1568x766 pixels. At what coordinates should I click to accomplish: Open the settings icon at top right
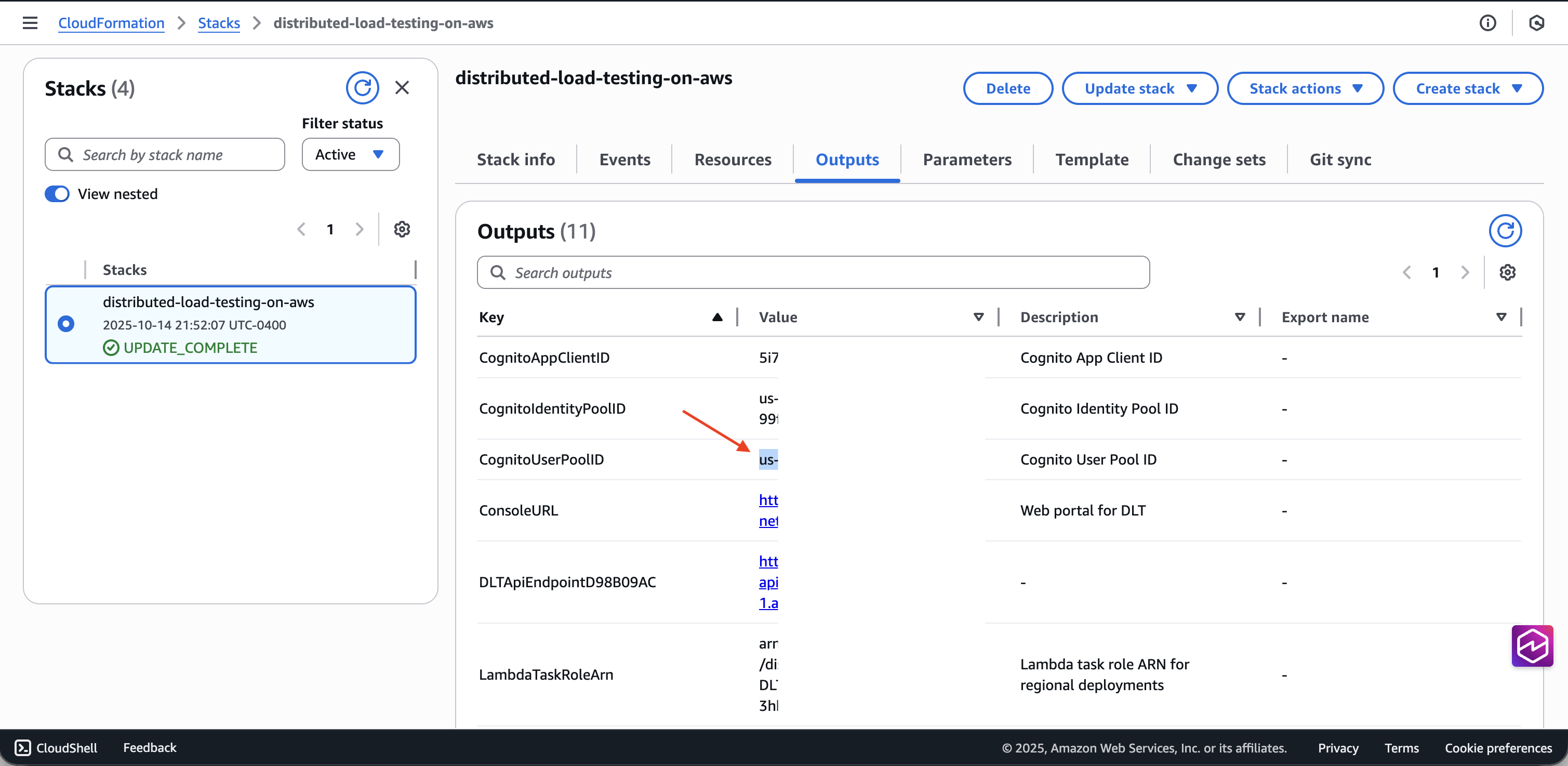pyautogui.click(x=1537, y=22)
